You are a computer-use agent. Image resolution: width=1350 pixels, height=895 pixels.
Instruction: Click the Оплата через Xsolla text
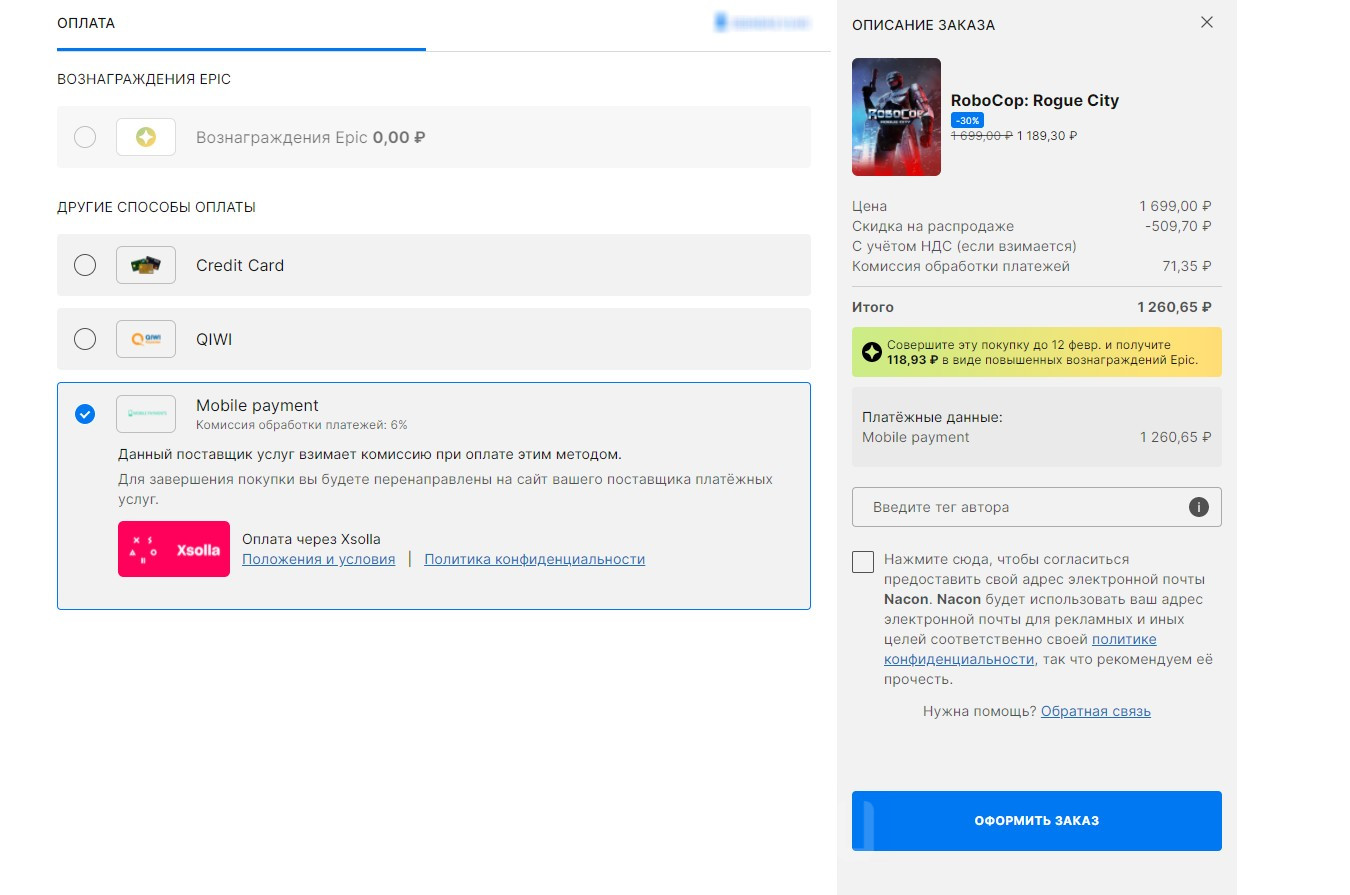311,539
